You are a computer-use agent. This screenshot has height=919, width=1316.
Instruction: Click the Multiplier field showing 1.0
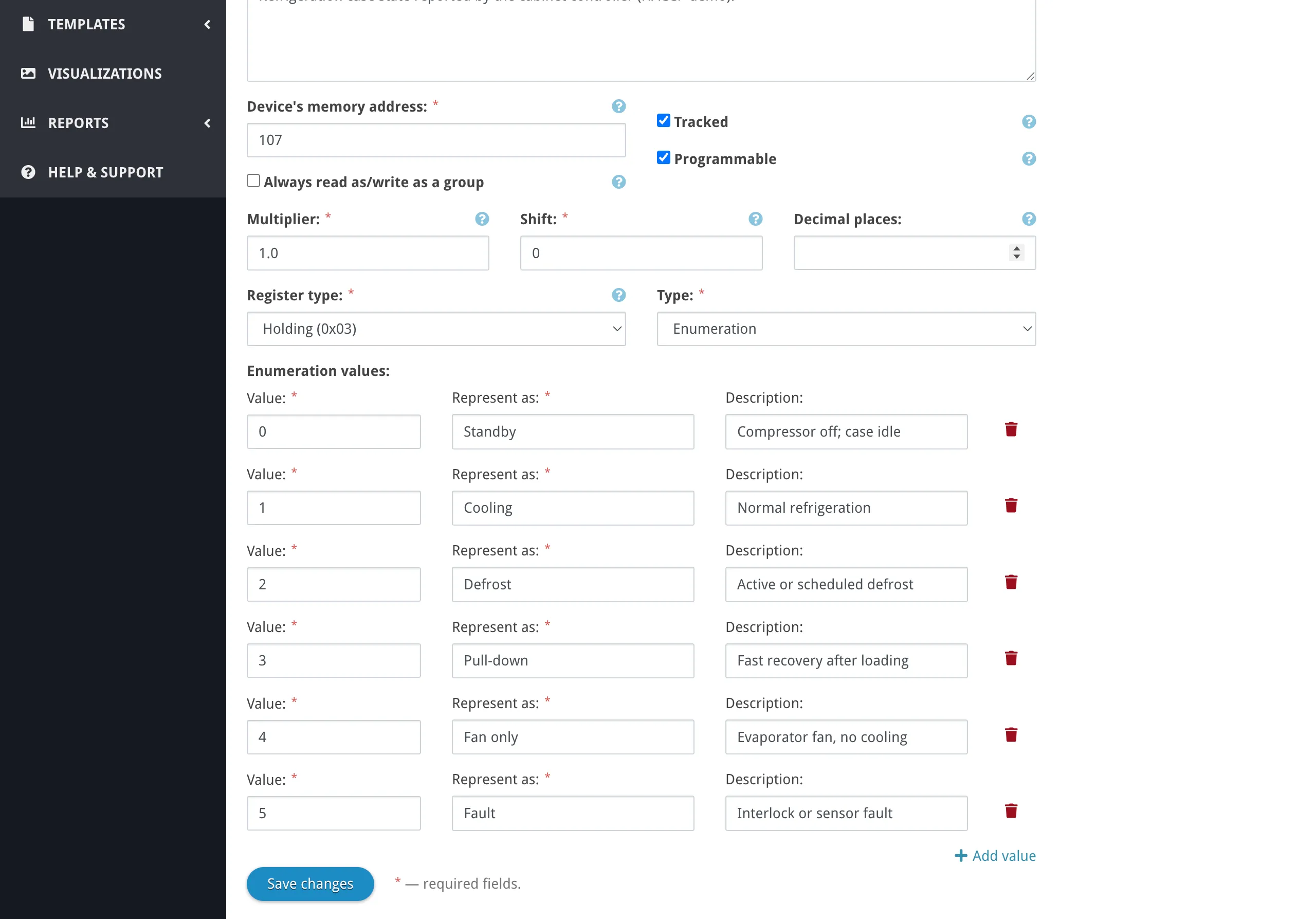[368, 253]
